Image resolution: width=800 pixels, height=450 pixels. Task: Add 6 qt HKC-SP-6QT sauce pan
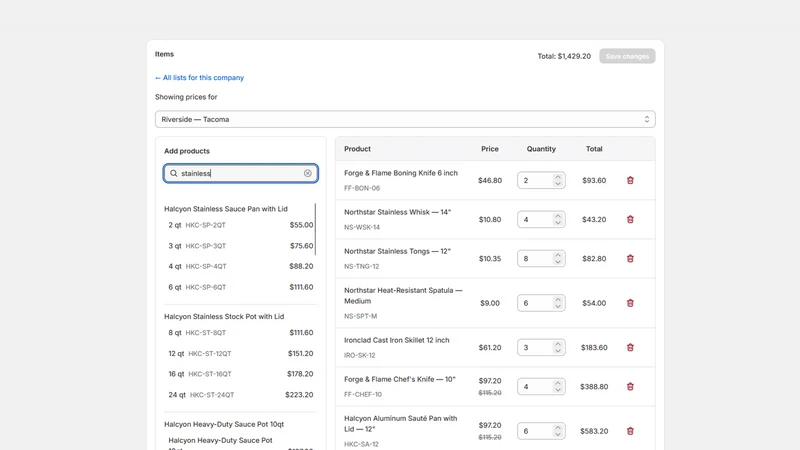(x=241, y=287)
